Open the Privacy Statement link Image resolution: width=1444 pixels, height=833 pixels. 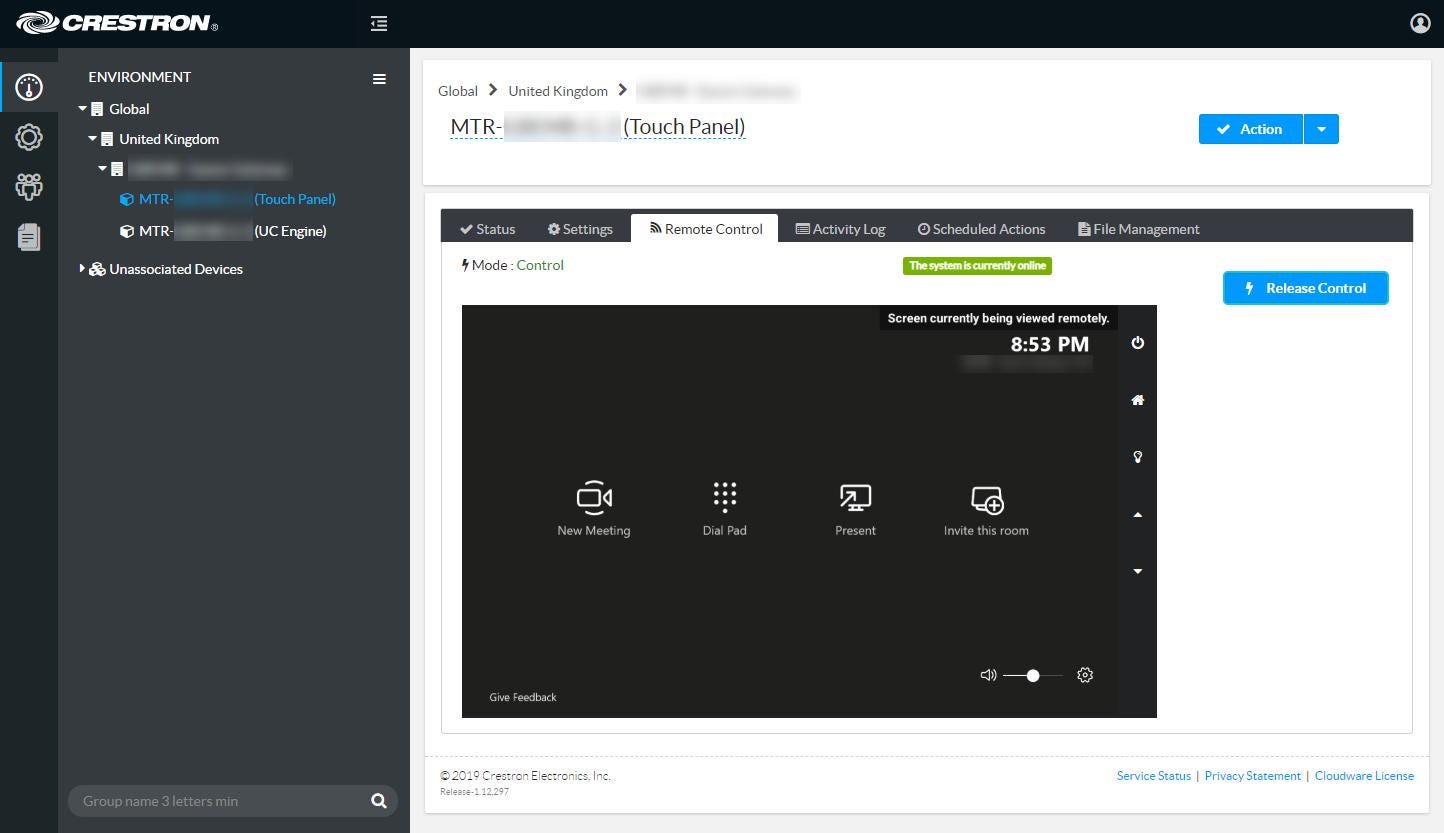[1253, 776]
